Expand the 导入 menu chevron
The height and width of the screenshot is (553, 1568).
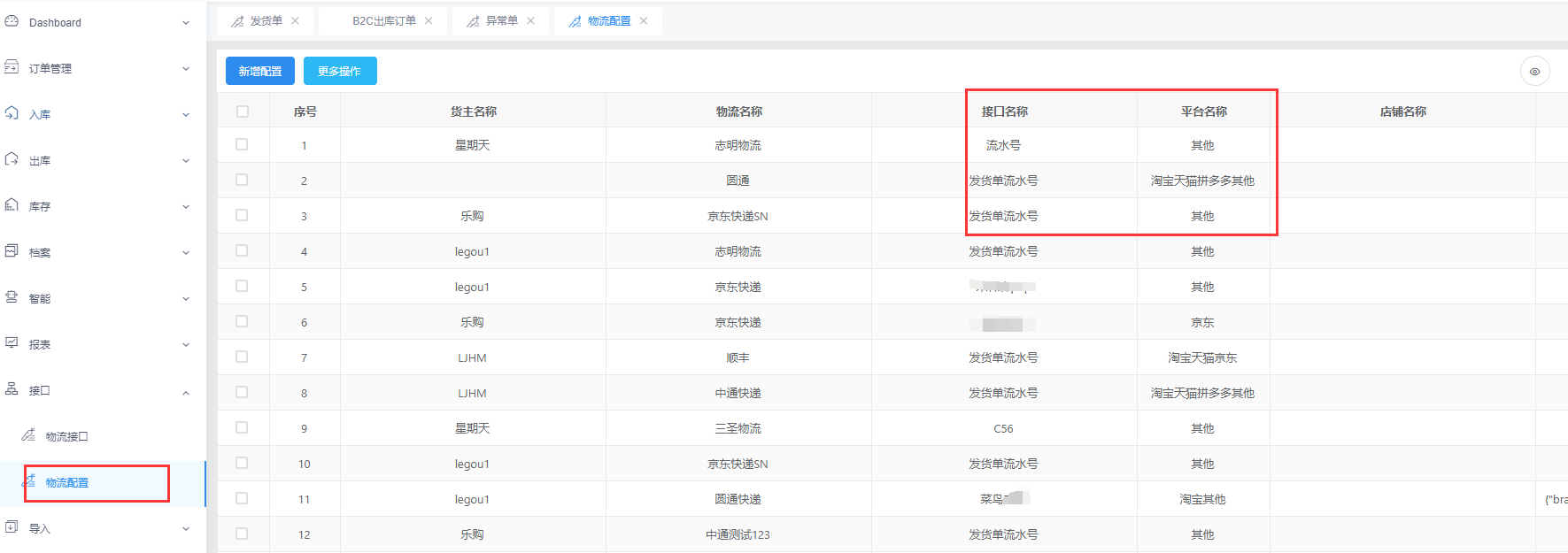[186, 529]
